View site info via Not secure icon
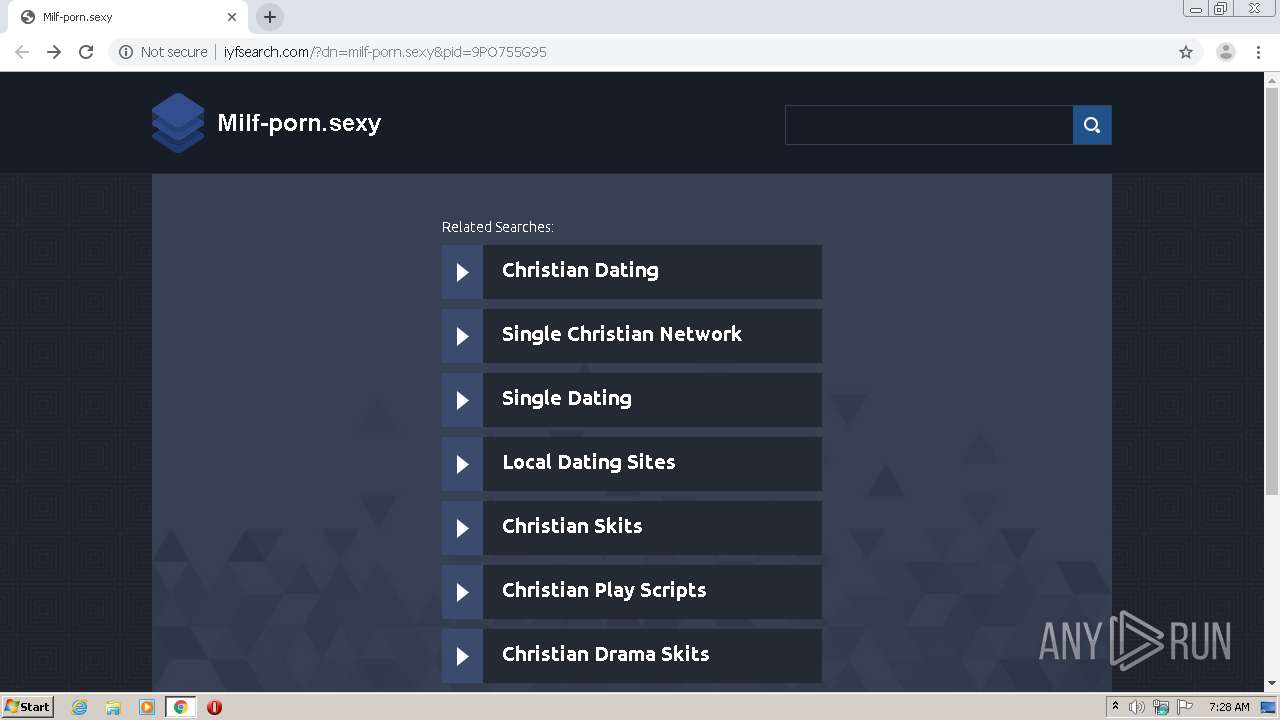Screen dimensions: 1280x720 tap(126, 52)
